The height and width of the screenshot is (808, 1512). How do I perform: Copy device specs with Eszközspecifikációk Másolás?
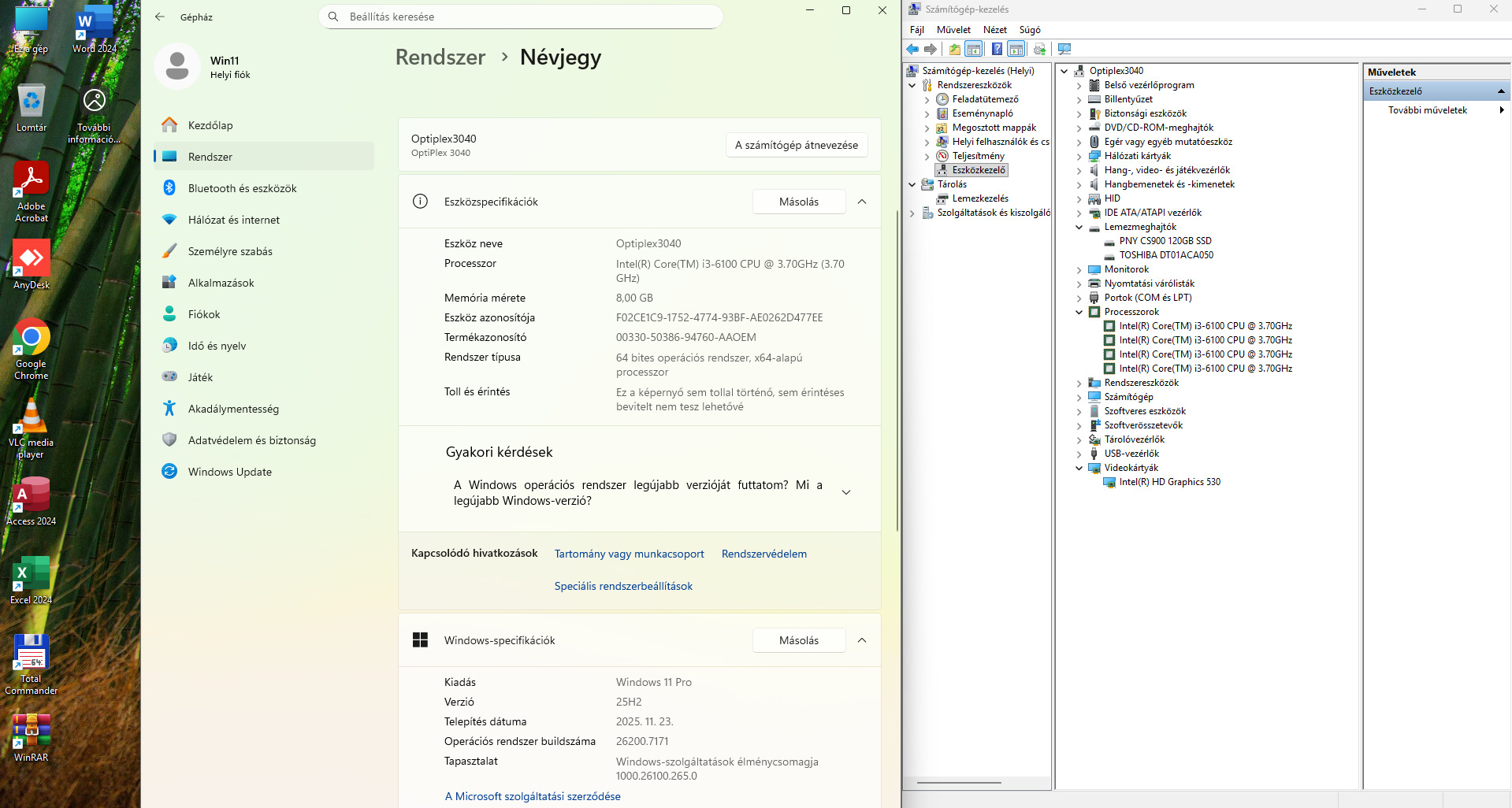[799, 202]
